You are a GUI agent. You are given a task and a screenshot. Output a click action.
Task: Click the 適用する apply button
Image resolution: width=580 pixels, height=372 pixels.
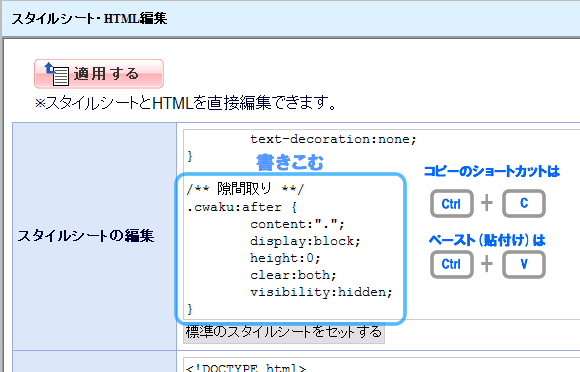pyautogui.click(x=99, y=74)
